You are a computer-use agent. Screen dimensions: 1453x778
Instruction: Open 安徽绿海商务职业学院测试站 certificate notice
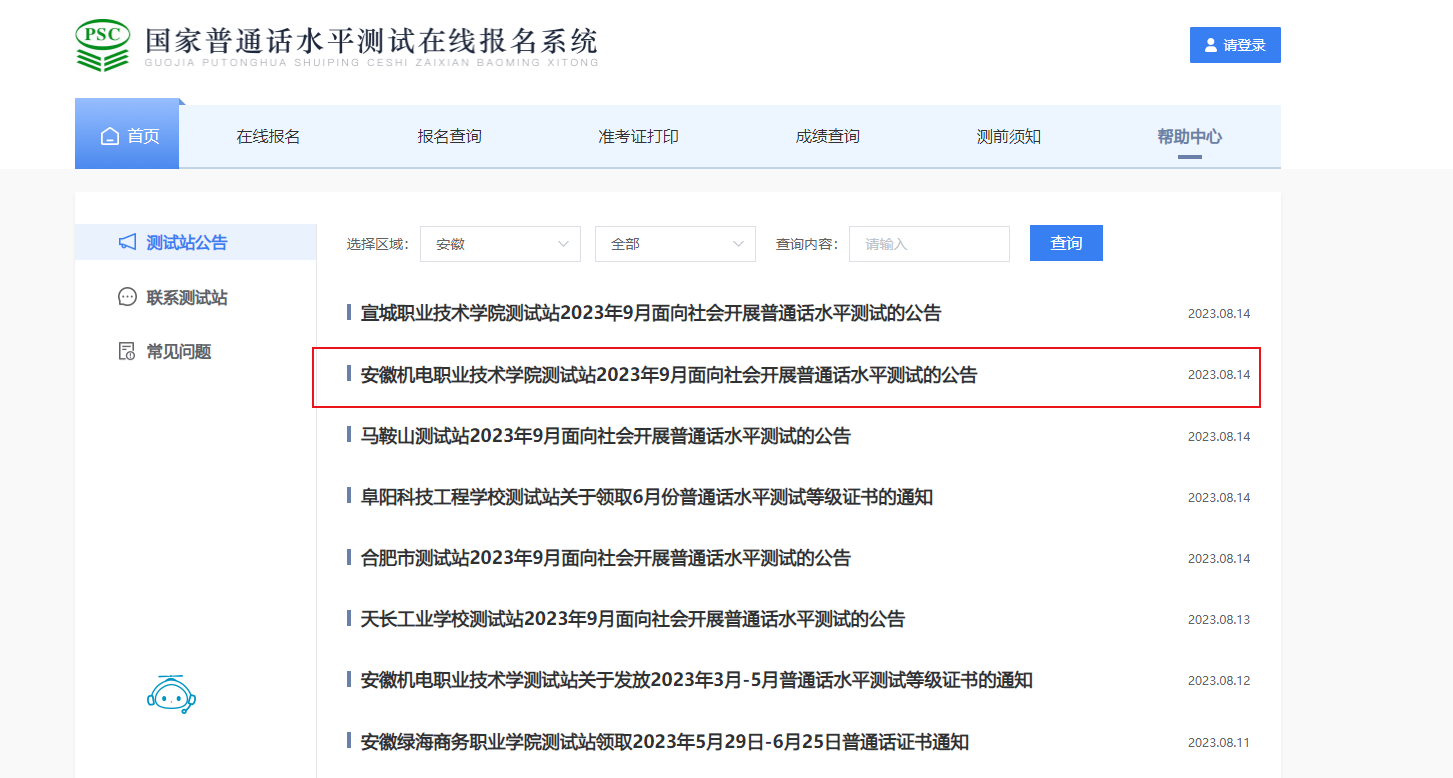665,742
